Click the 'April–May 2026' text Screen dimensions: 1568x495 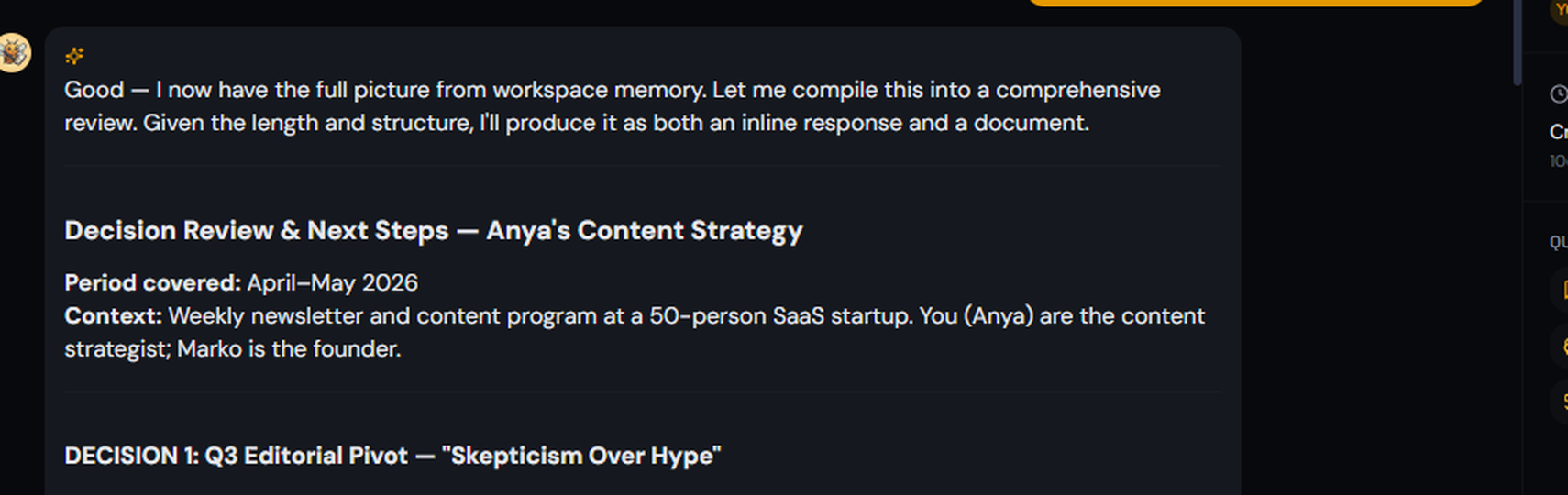[x=332, y=282]
